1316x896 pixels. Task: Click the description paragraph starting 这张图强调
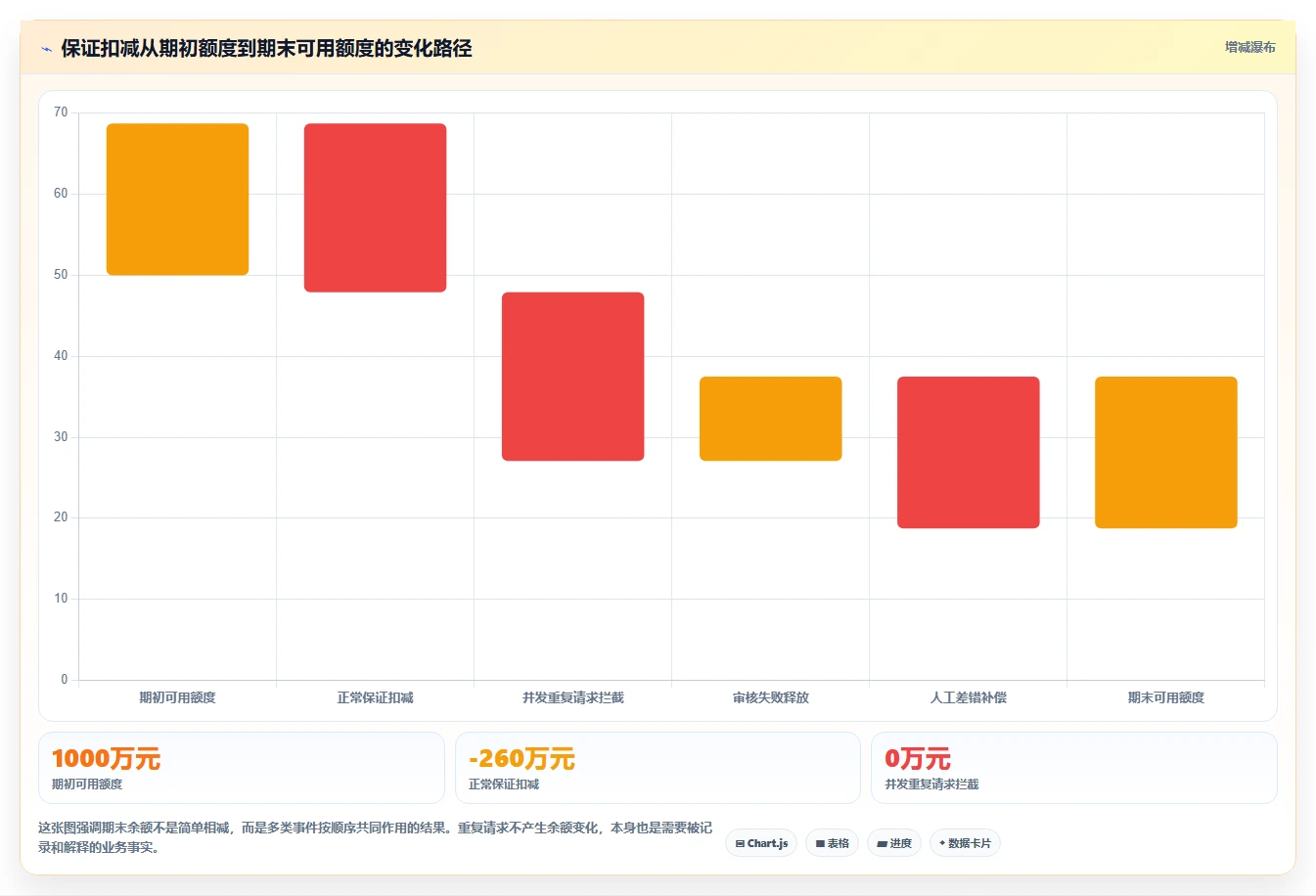pyautogui.click(x=376, y=837)
